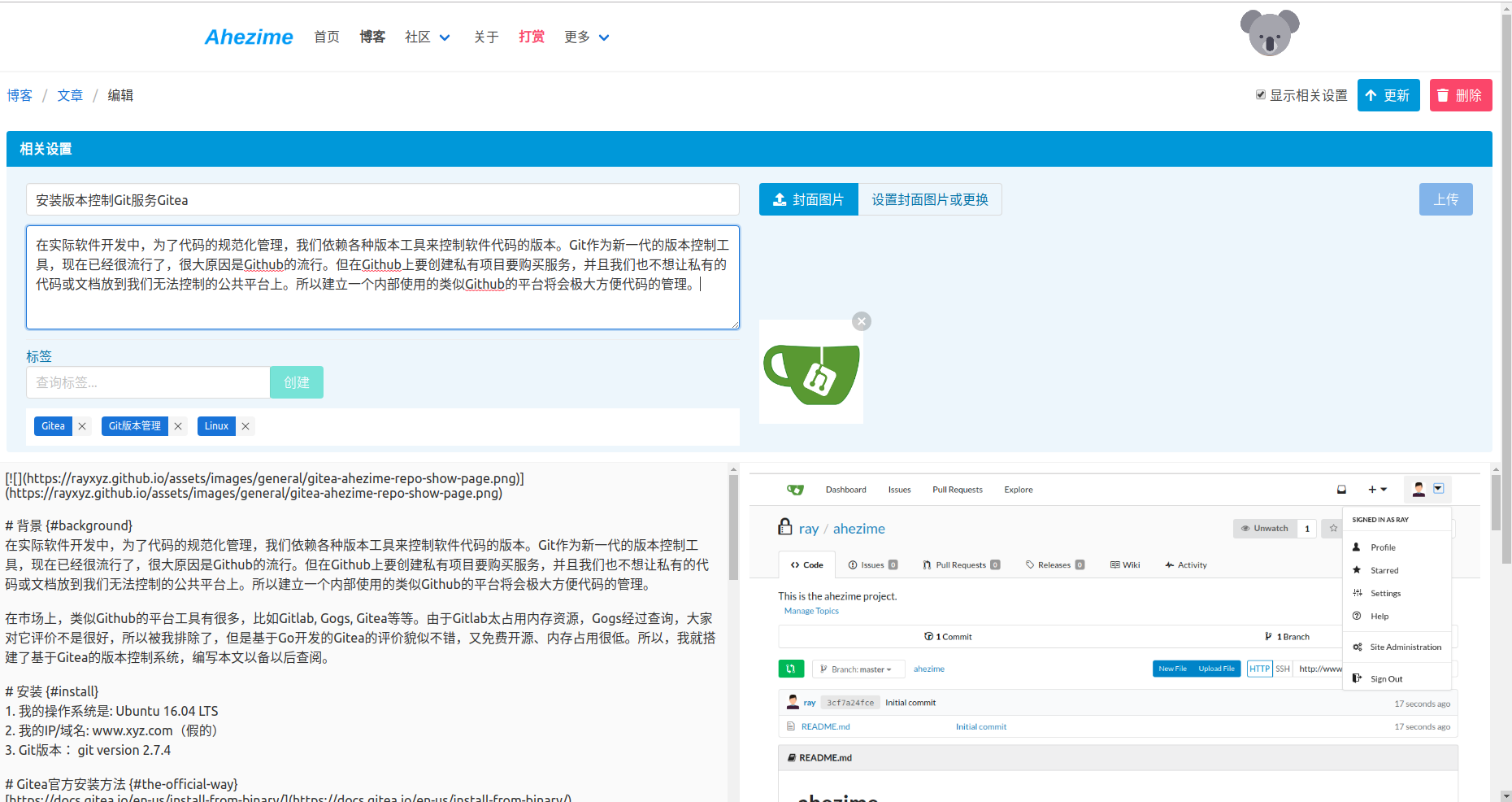Click the red 删除 button
Viewport: 1512px width, 802px height.
(x=1461, y=95)
